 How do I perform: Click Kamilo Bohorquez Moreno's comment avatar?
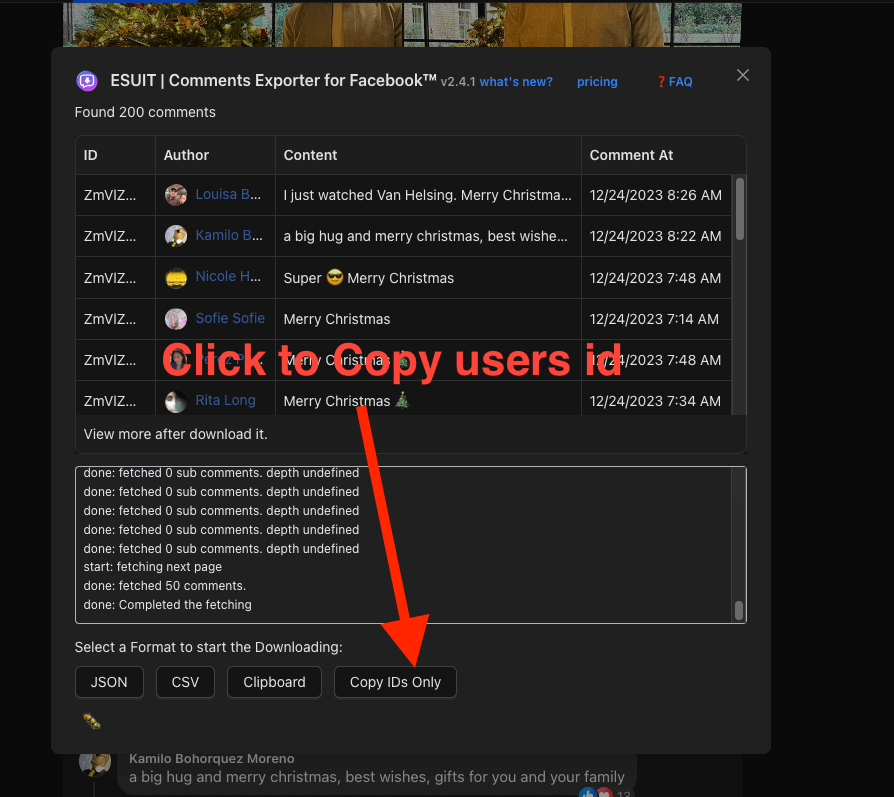click(x=96, y=763)
